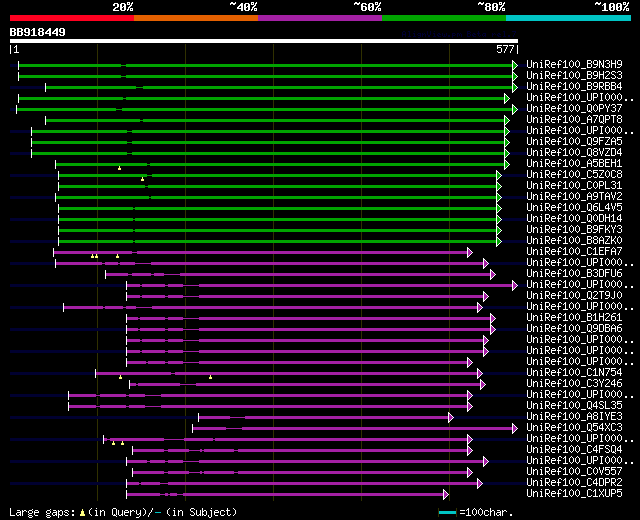Select the UniRef100_C0V557 label
This screenshot has width=640, height=520.
click(x=574, y=472)
